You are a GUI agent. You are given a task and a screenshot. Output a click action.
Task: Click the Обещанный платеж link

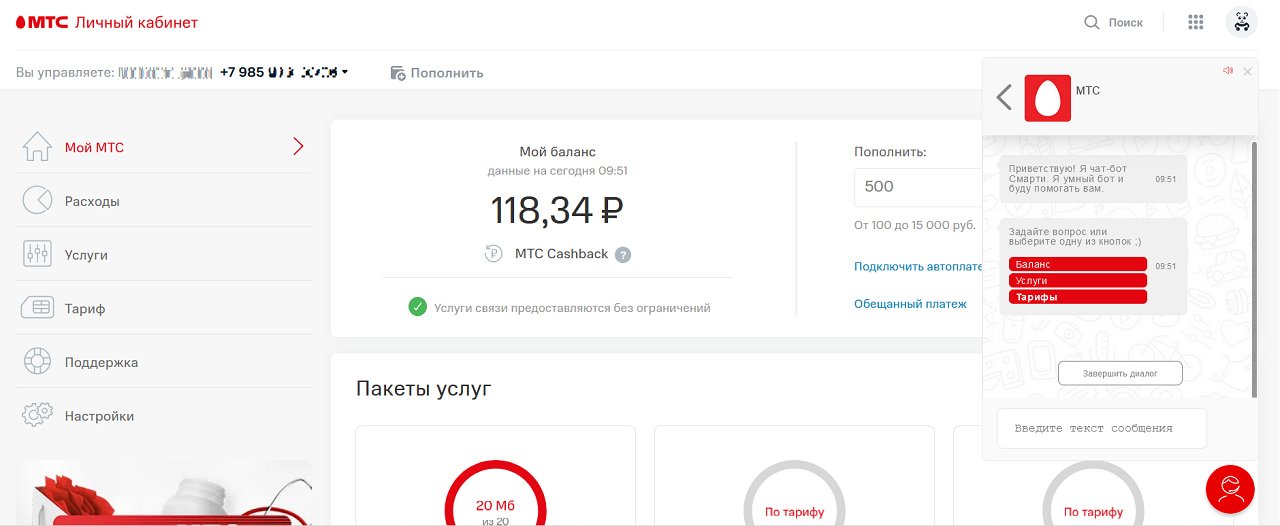point(910,304)
